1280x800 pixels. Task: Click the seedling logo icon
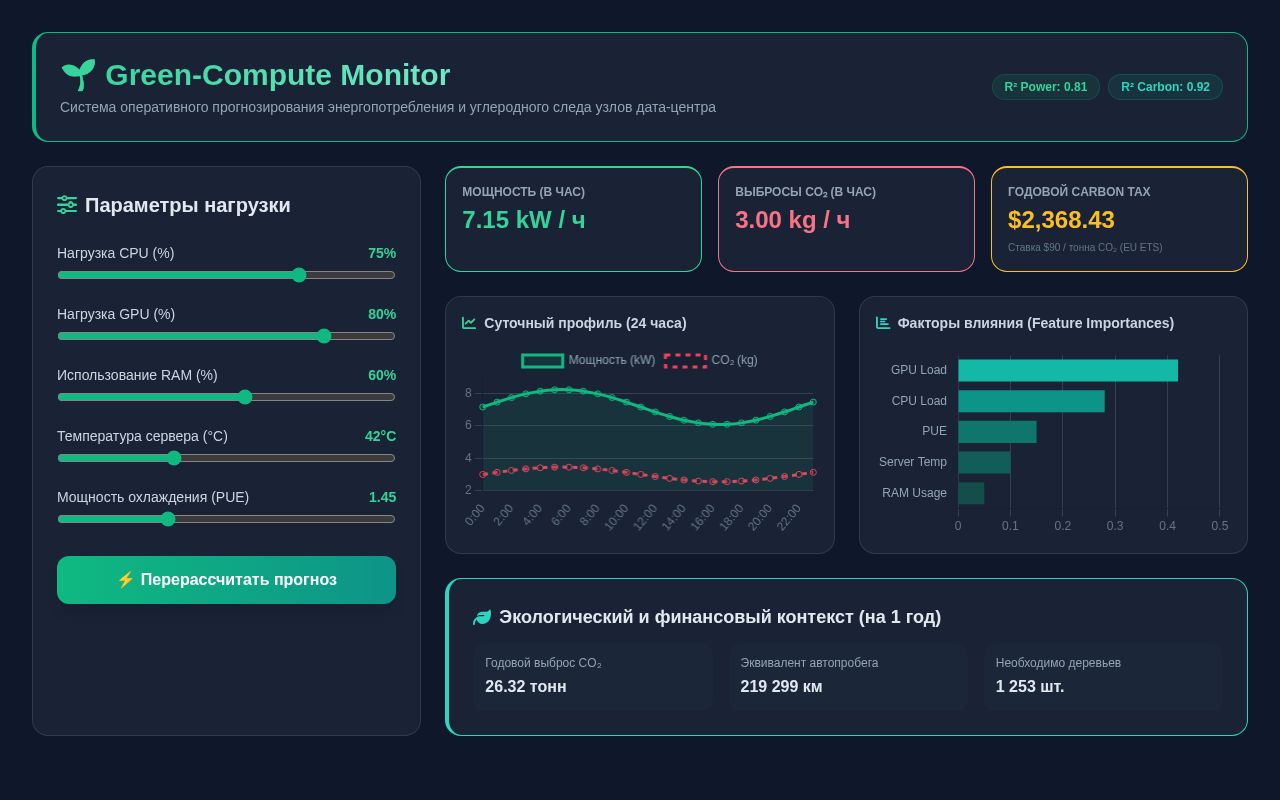[x=78, y=75]
